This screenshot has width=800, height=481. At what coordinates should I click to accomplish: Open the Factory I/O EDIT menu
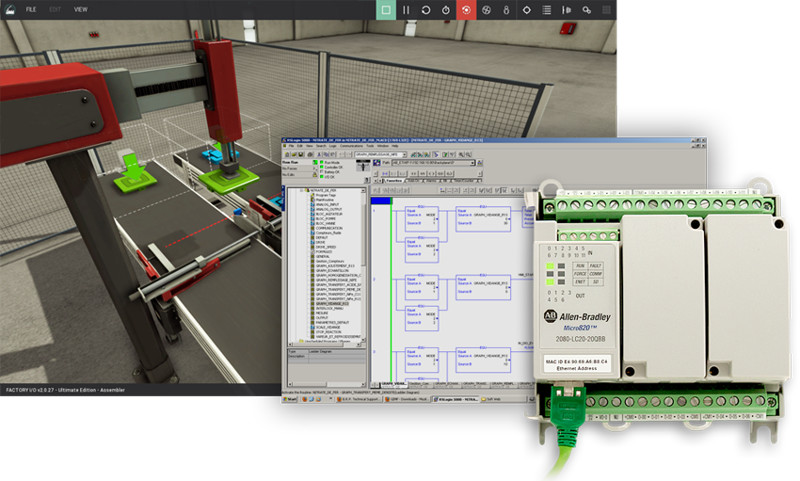click(x=55, y=9)
